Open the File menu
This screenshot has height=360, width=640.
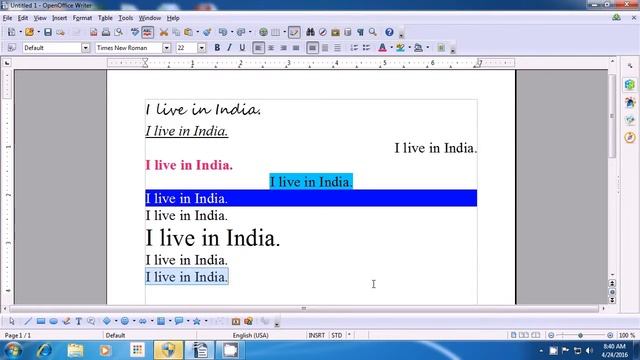click(7, 18)
